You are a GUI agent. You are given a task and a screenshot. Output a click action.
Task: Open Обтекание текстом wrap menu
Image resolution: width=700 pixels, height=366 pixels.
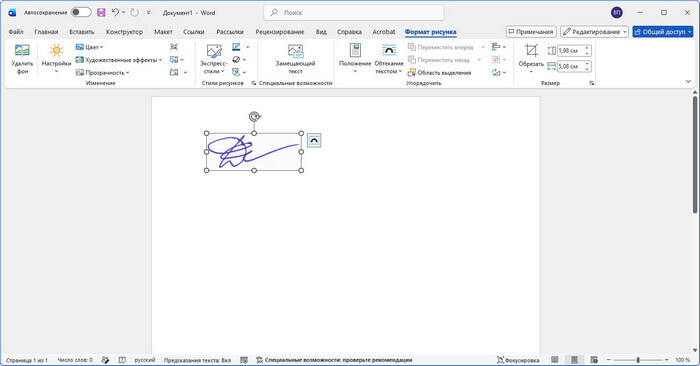coord(389,59)
